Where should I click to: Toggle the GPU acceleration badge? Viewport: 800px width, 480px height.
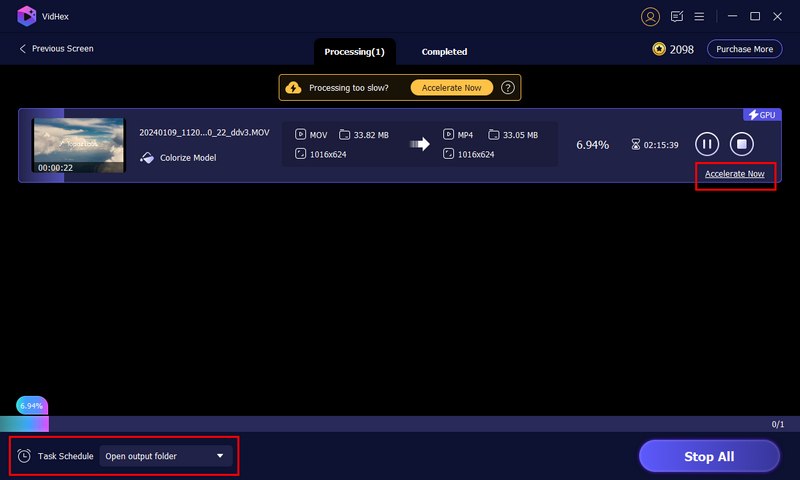(761, 115)
